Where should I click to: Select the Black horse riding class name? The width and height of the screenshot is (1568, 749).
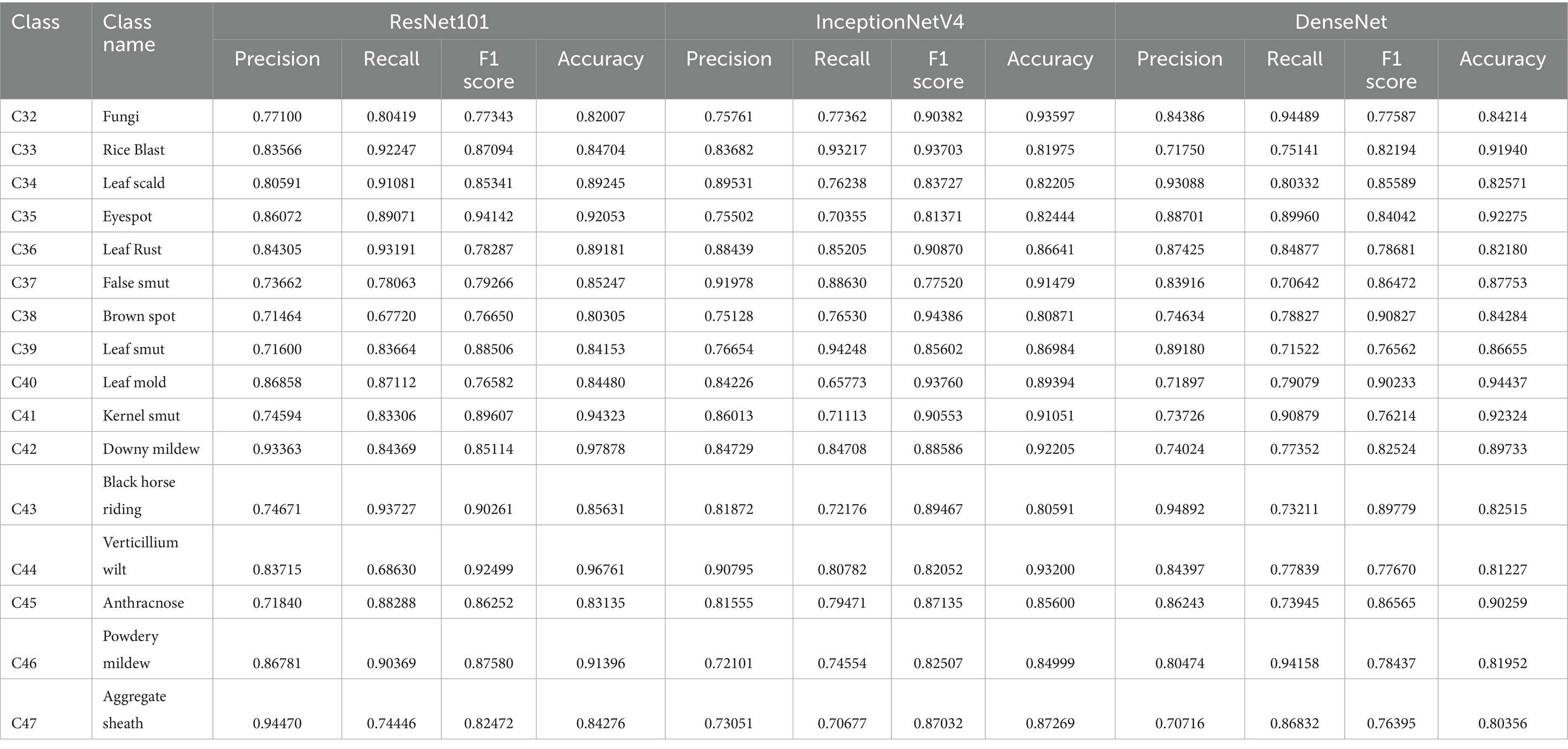point(139,496)
